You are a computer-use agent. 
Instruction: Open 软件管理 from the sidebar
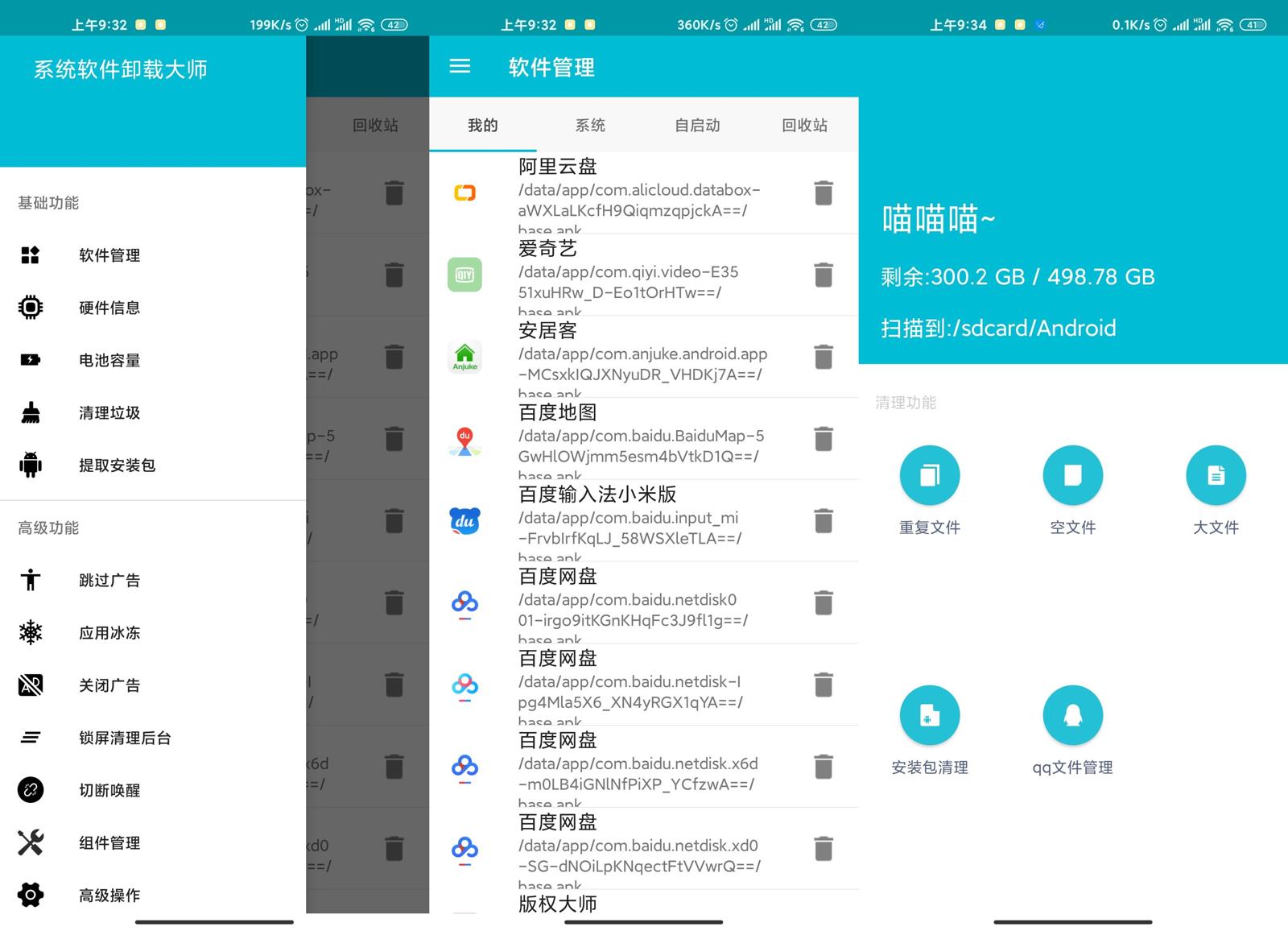pyautogui.click(x=109, y=255)
